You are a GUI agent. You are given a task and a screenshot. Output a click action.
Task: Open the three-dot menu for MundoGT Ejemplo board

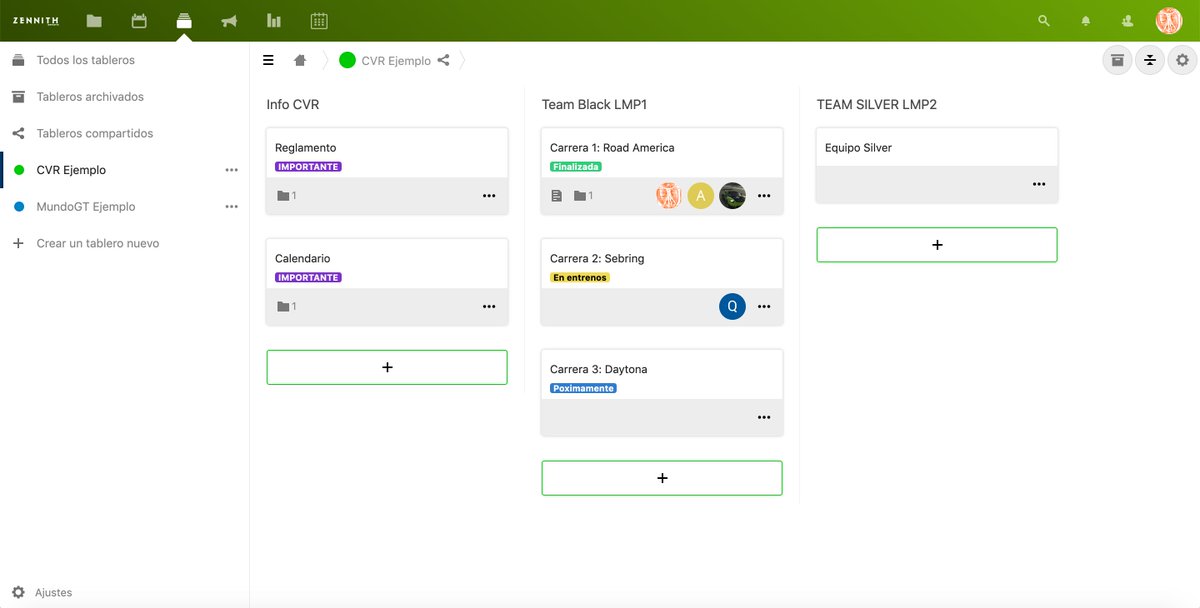pyautogui.click(x=232, y=207)
